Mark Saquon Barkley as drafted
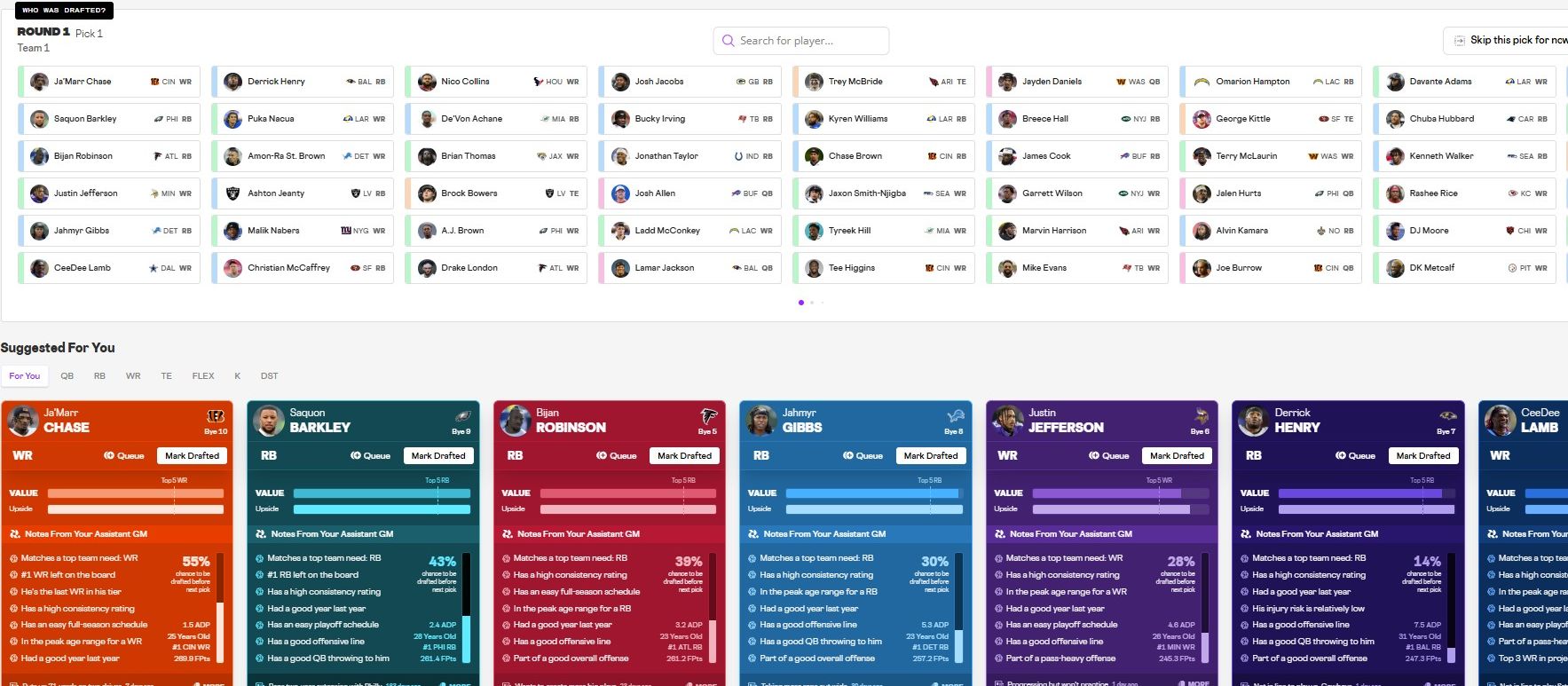This screenshot has height=686, width=1568. pyautogui.click(x=438, y=456)
